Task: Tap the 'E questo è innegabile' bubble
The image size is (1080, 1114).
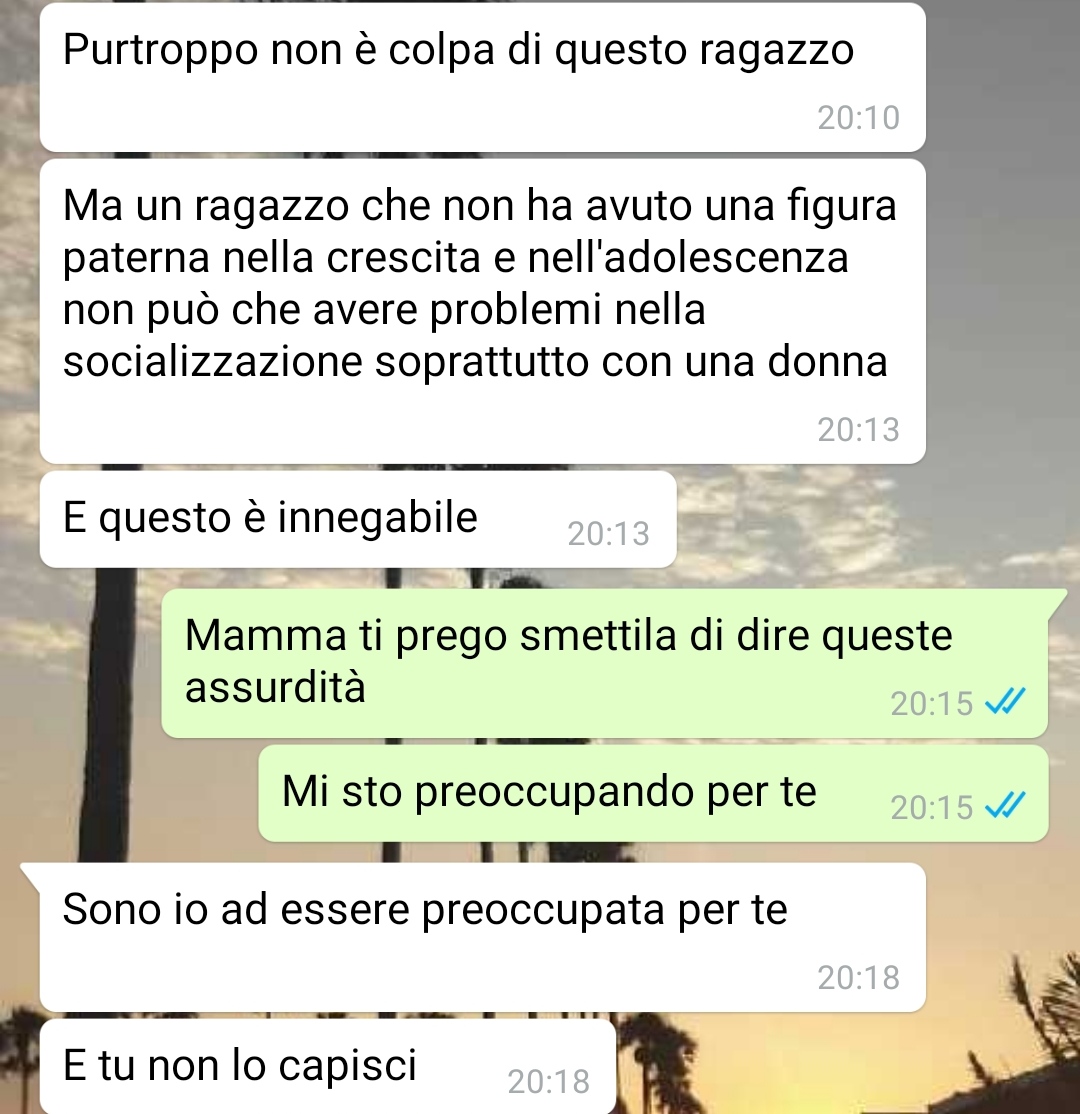Action: 358,519
